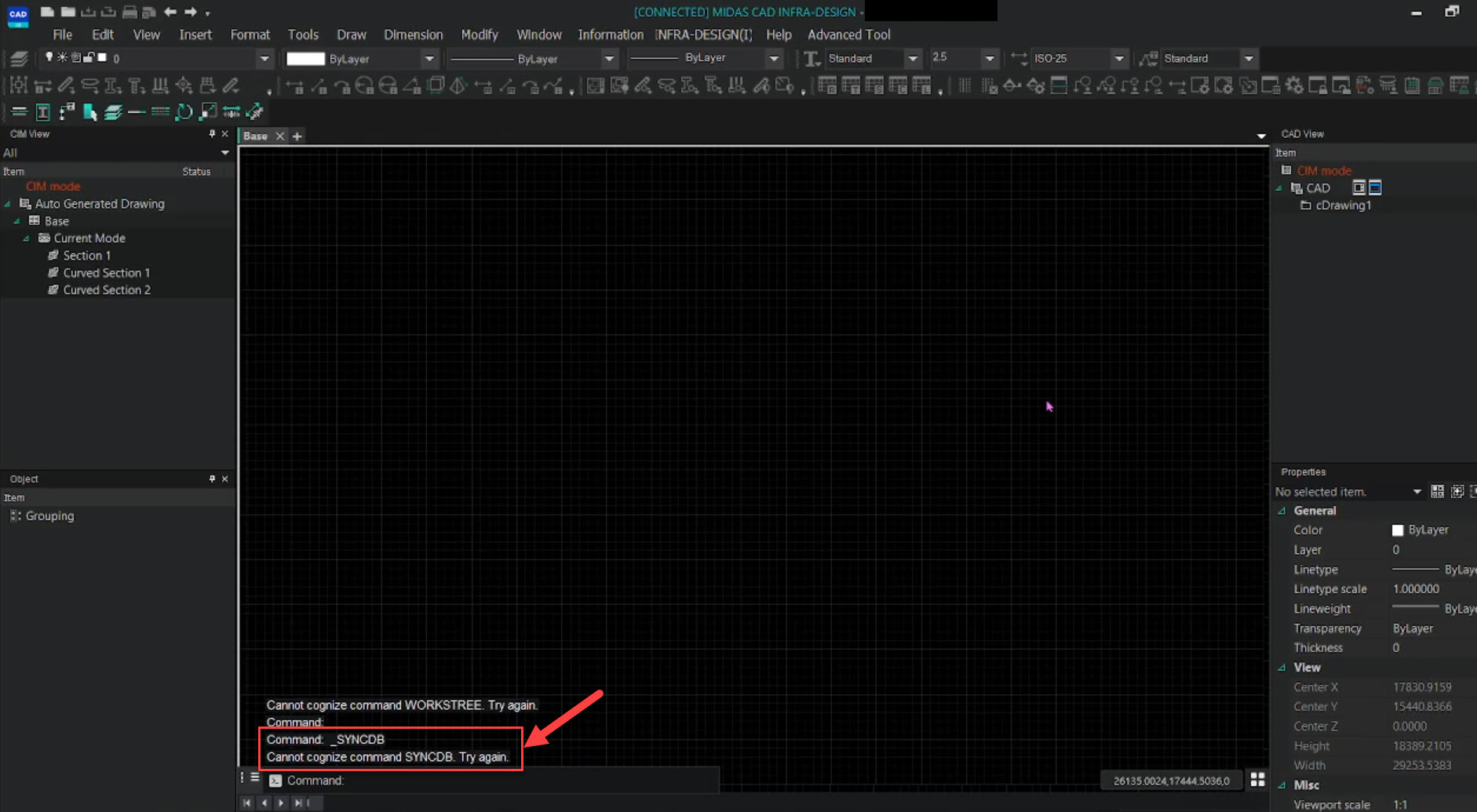Open the ISO-25 dimension style dropdown
Viewport: 1477px width, 812px height.
[1119, 58]
